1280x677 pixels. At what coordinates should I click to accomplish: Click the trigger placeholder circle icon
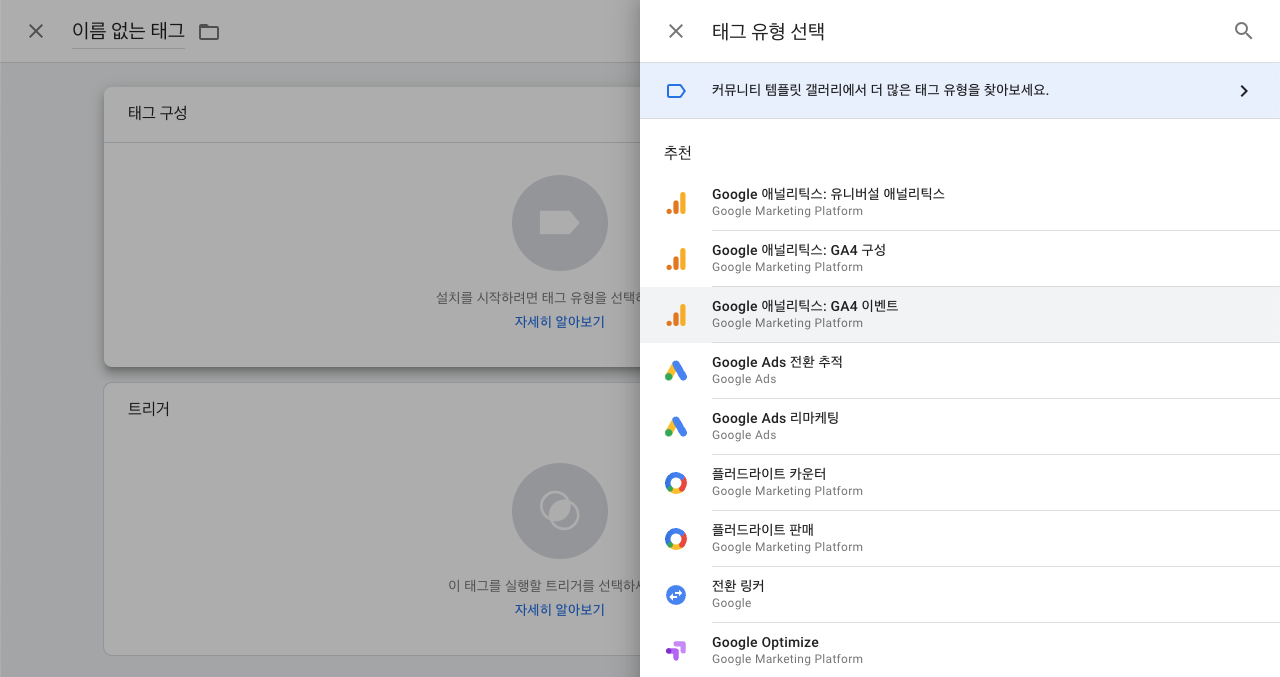coord(560,511)
